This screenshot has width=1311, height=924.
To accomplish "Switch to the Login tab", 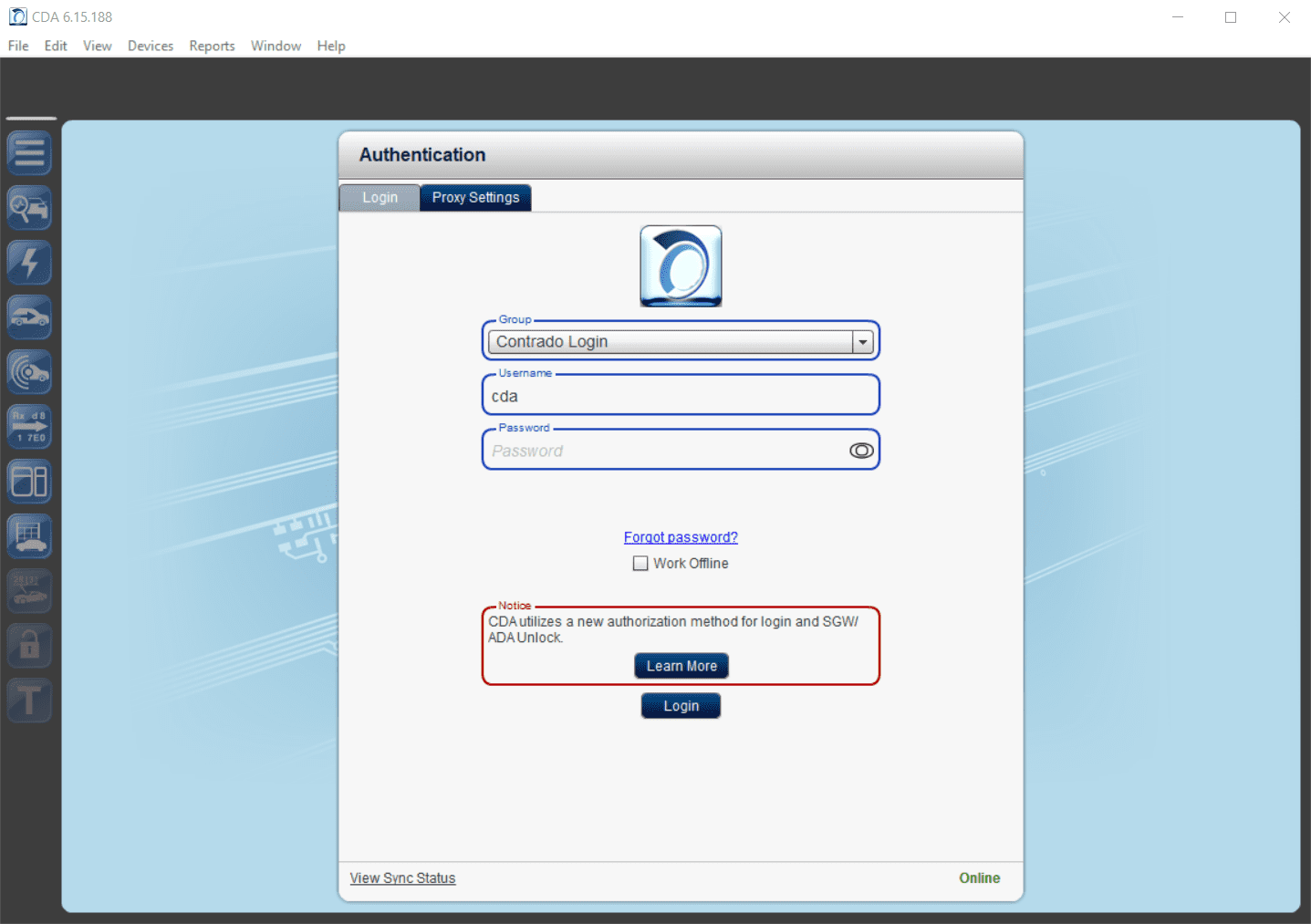I will [380, 198].
